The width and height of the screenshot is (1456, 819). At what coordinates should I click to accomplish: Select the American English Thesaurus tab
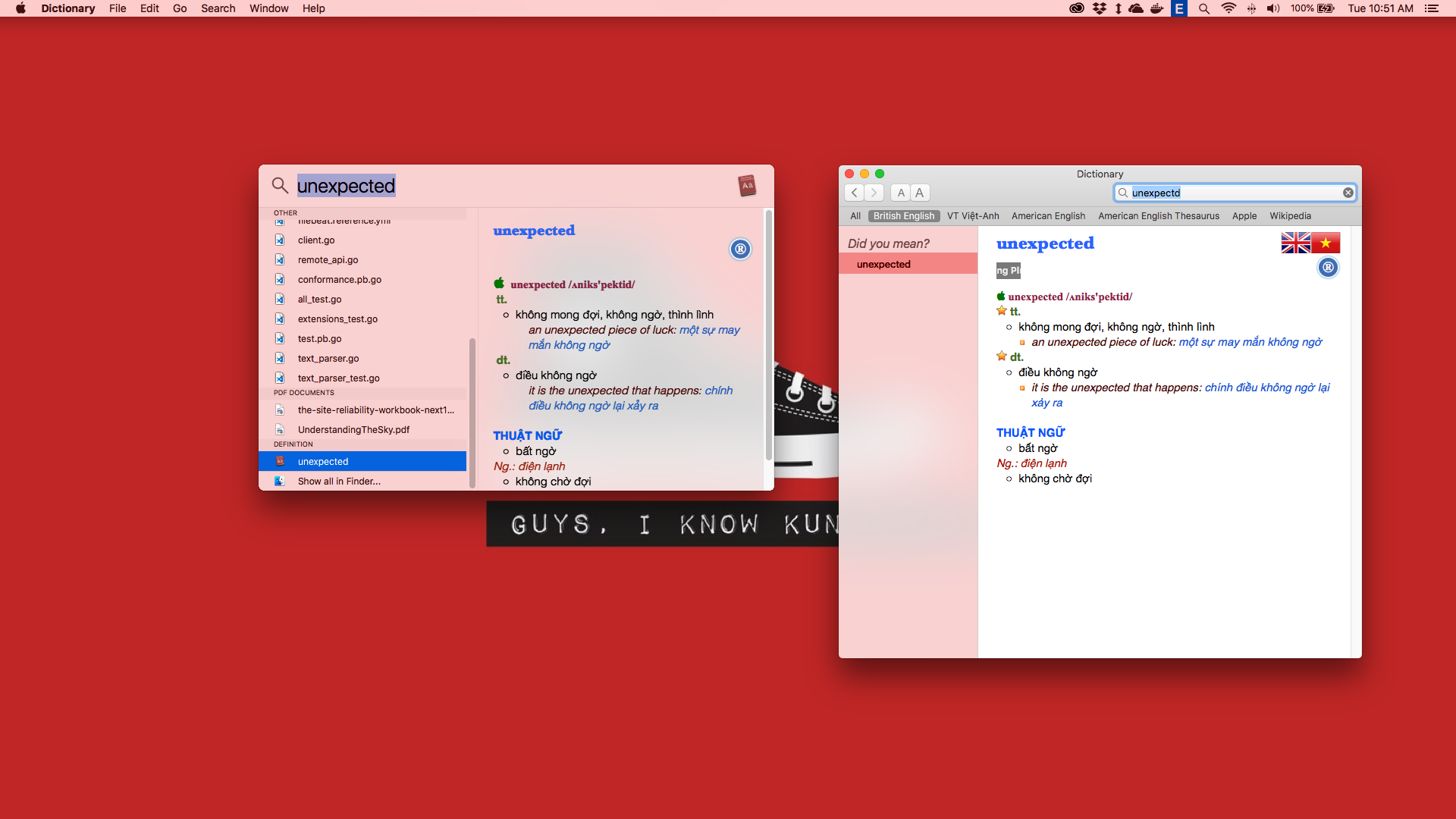pyautogui.click(x=1158, y=216)
